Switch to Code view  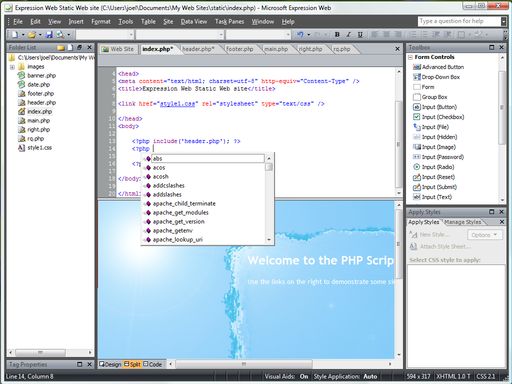coord(152,364)
